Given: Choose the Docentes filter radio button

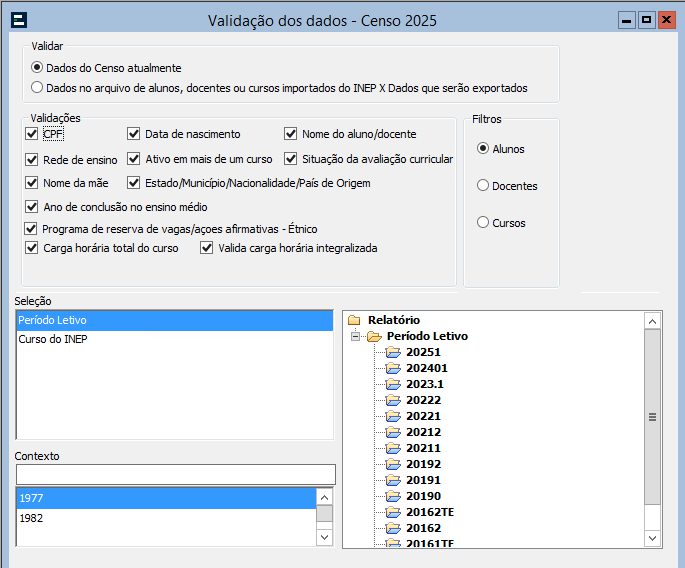Looking at the screenshot, I should tap(483, 185).
